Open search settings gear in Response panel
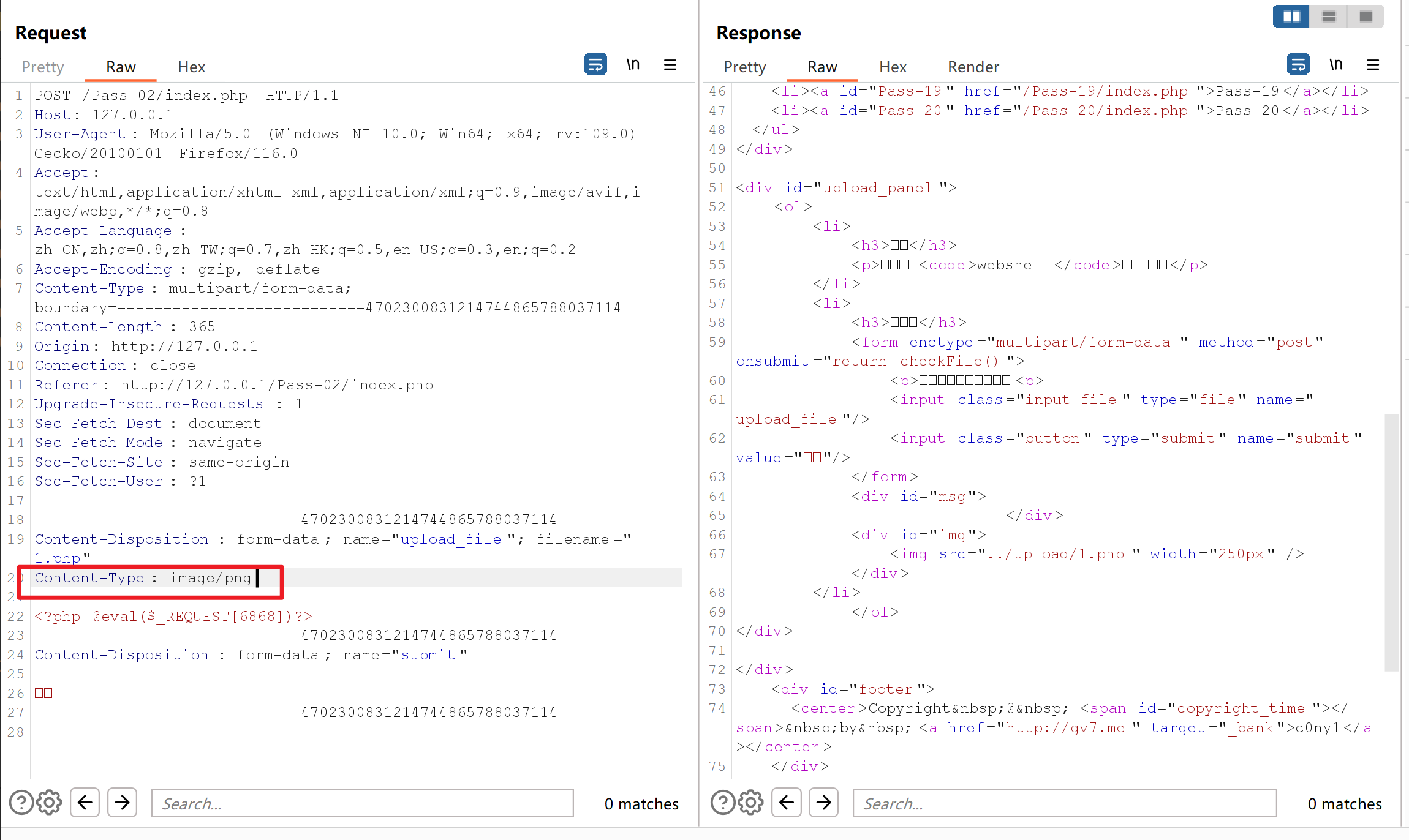1409x840 pixels. (x=750, y=803)
